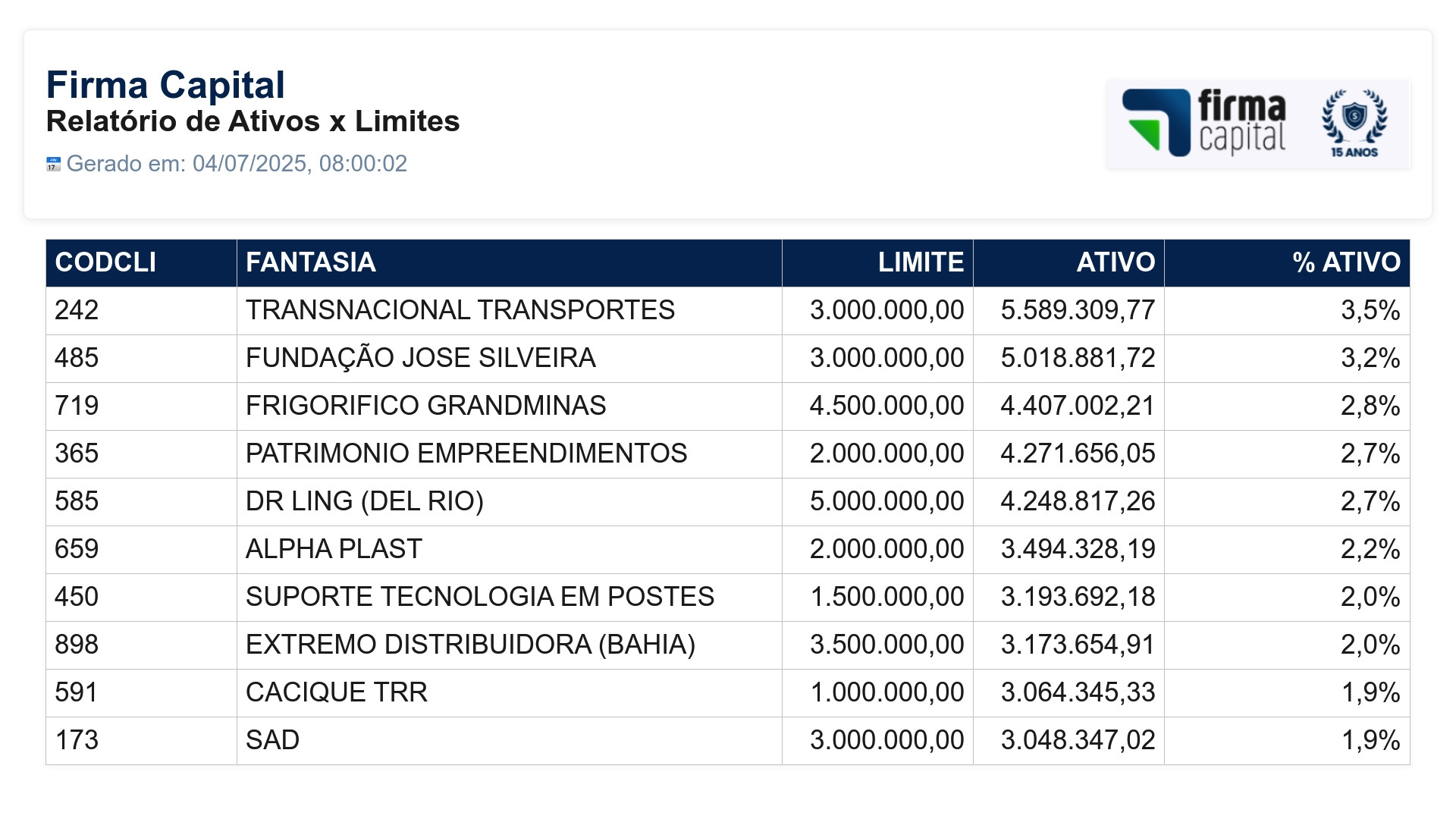Click client code 365
1456x819 pixels.
click(77, 453)
